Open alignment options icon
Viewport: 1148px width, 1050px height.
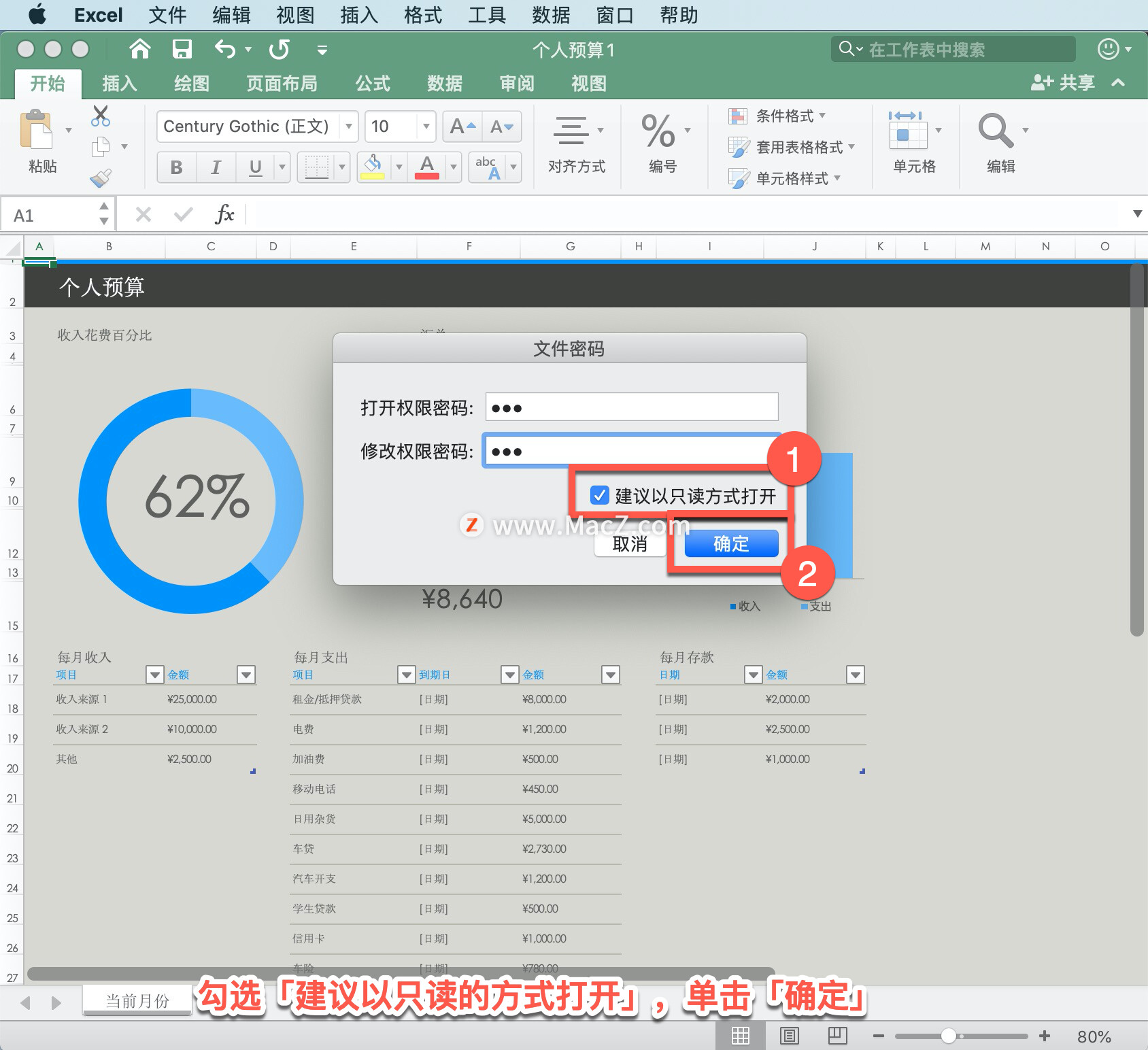click(571, 131)
